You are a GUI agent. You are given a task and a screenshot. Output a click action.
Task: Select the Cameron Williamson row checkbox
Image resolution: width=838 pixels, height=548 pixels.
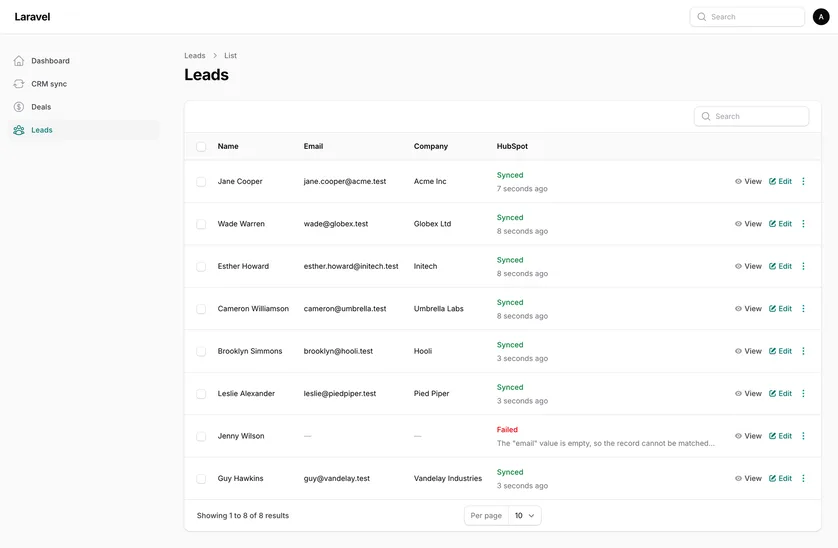[x=201, y=309]
